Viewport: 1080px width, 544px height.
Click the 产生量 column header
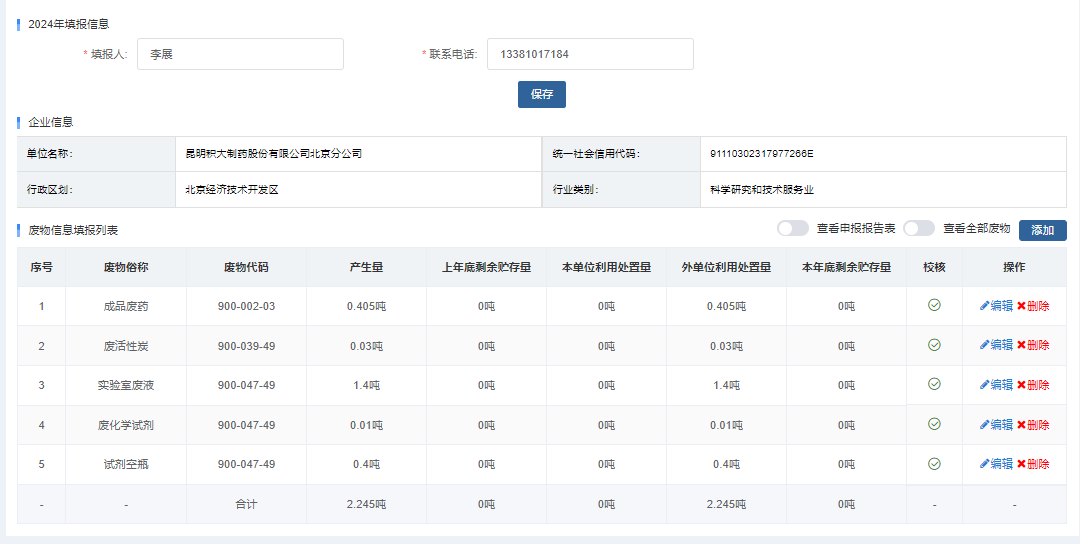point(366,267)
